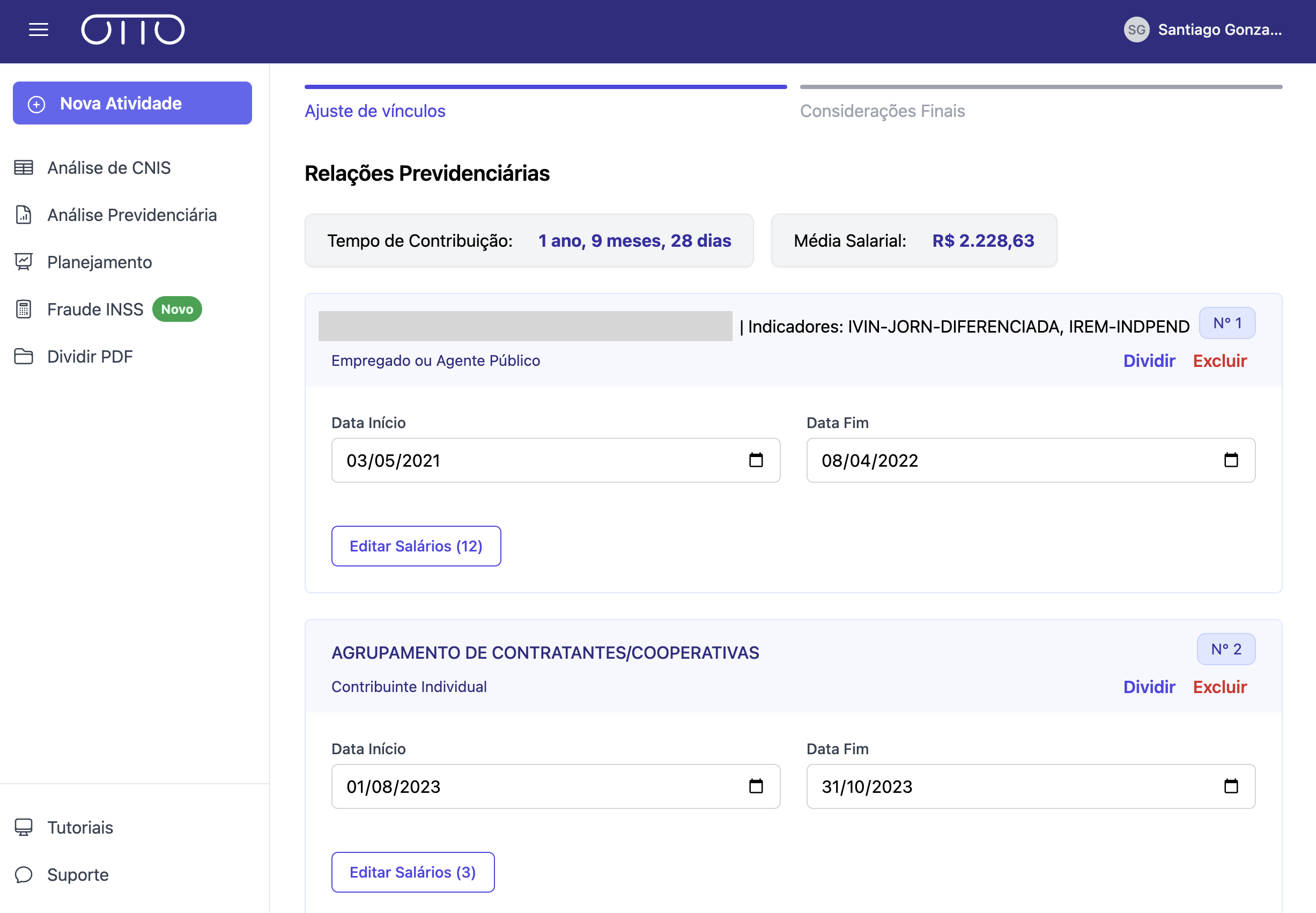Click the Tempo de Contribuição value
Viewport: 1316px width, 913px height.
(x=634, y=240)
